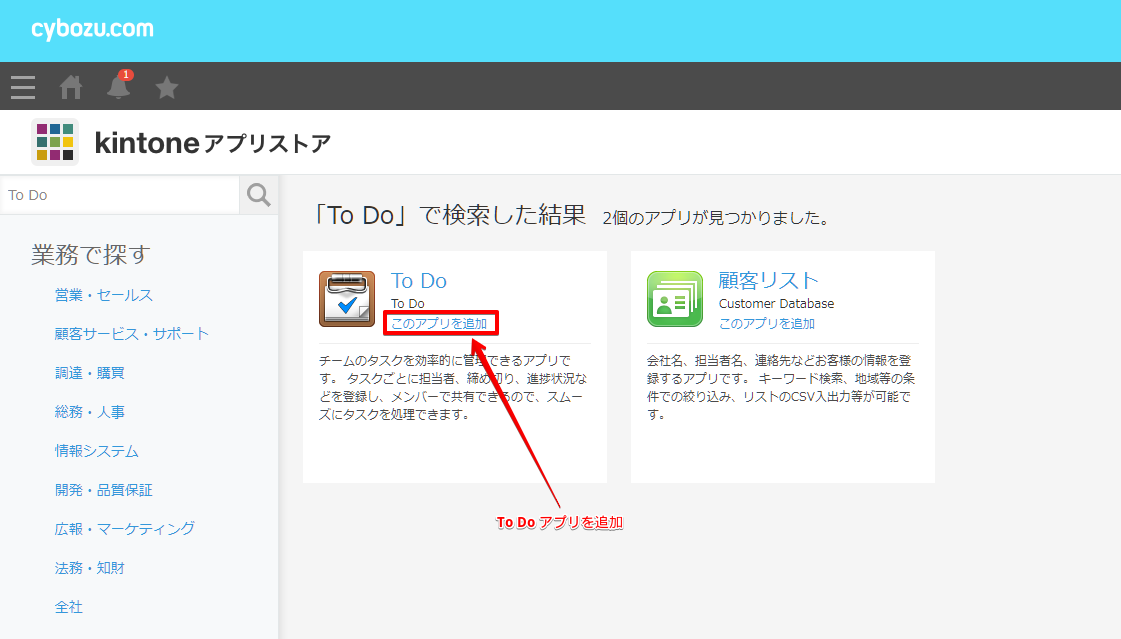
Task: Click the home icon in the gray toolbar
Action: coord(70,87)
